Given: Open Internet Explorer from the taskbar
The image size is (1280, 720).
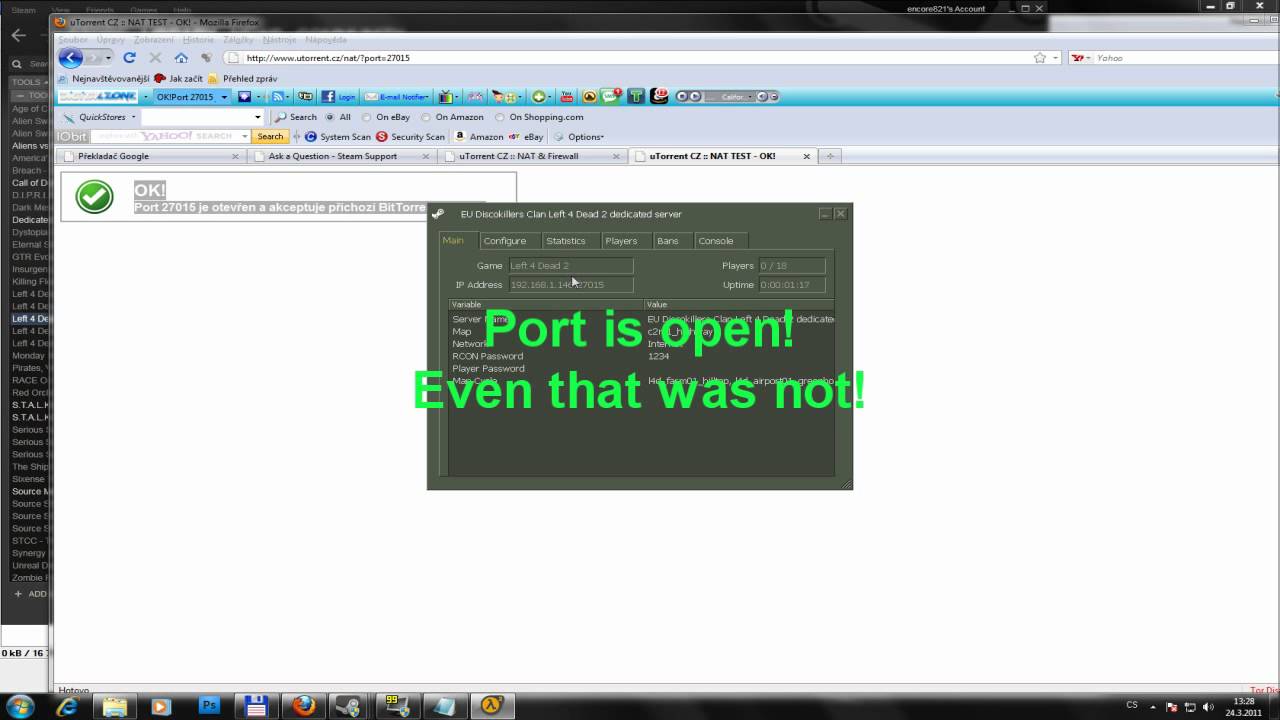Looking at the screenshot, I should pyautogui.click(x=68, y=706).
